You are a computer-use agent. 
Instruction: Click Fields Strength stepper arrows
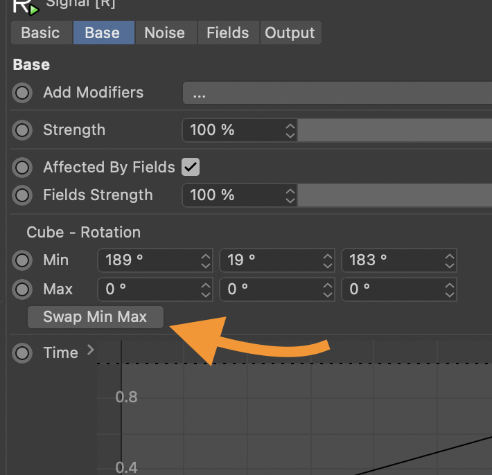point(290,196)
